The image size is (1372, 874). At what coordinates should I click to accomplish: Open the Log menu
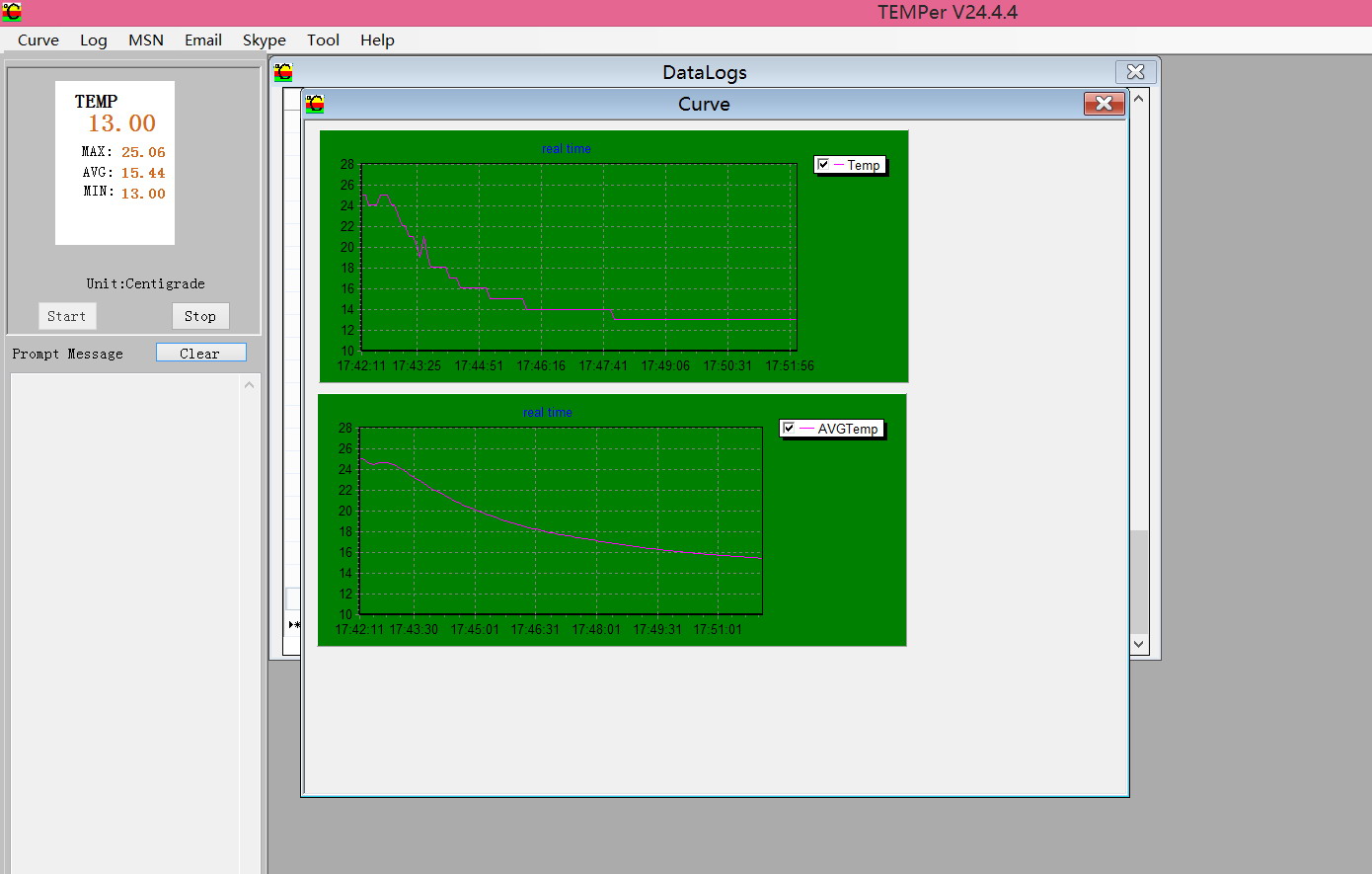pos(94,40)
